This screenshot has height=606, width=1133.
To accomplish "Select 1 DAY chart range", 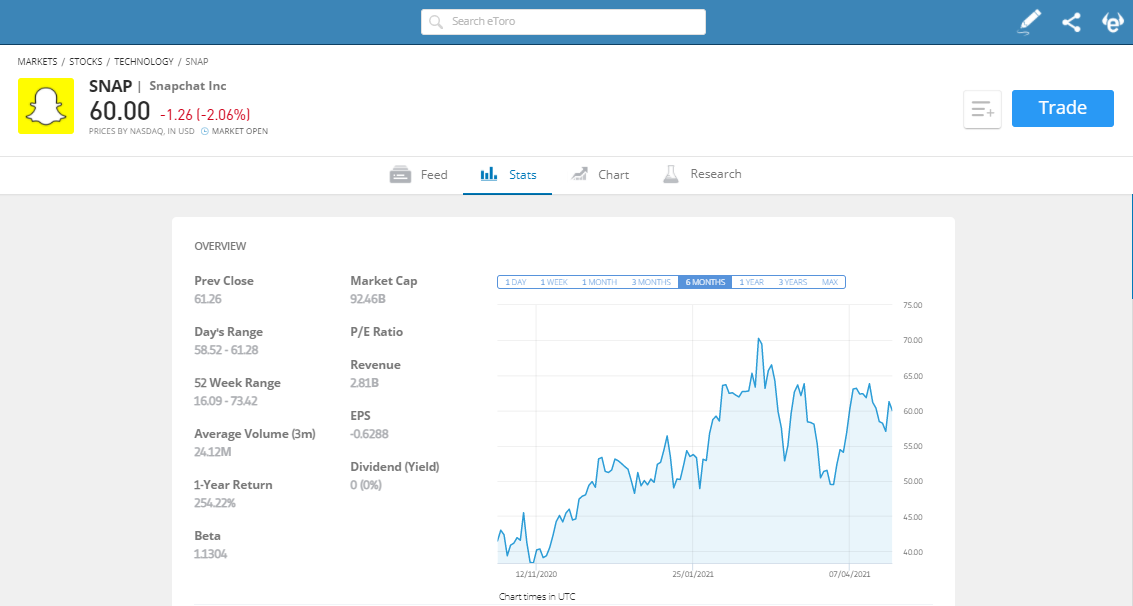I will (515, 282).
